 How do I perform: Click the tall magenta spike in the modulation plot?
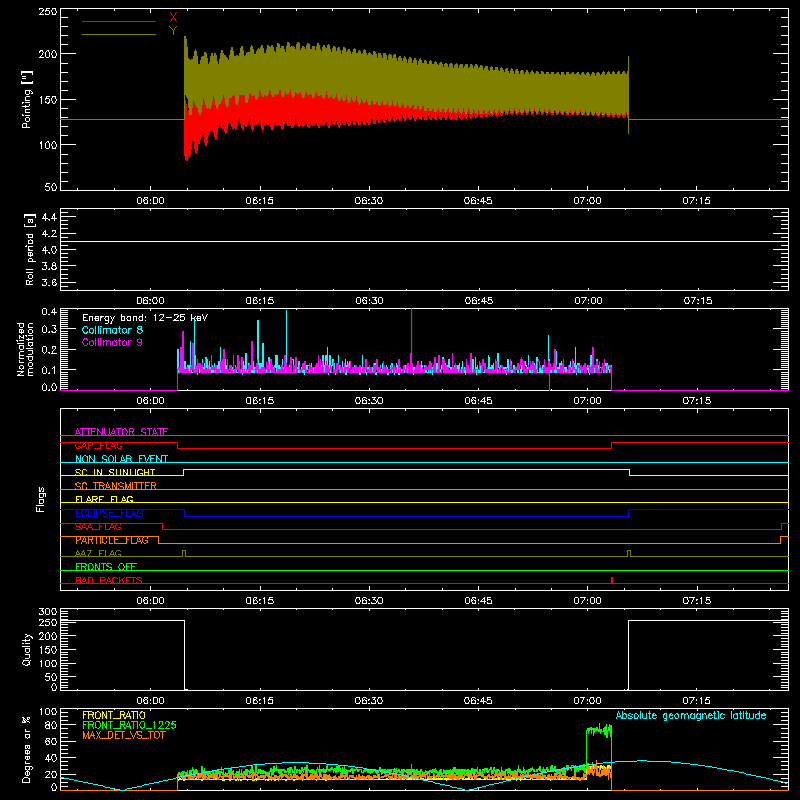(x=411, y=337)
